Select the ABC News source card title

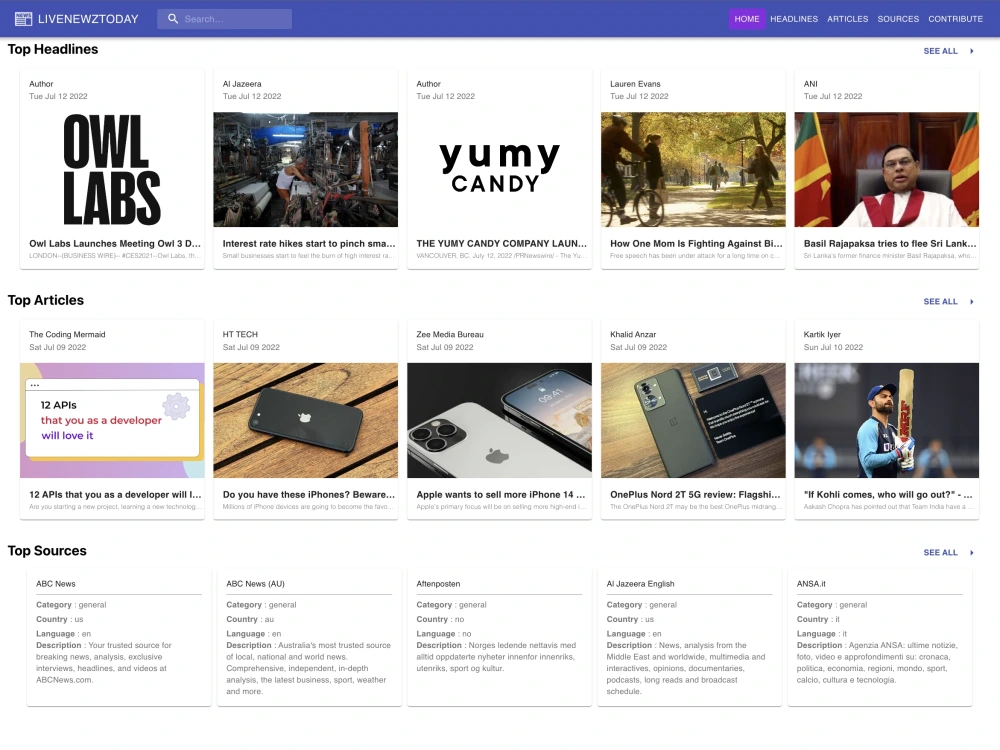pos(55,584)
